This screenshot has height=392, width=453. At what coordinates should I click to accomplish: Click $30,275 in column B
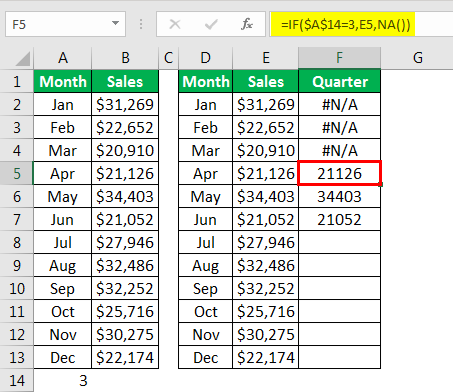click(x=125, y=334)
